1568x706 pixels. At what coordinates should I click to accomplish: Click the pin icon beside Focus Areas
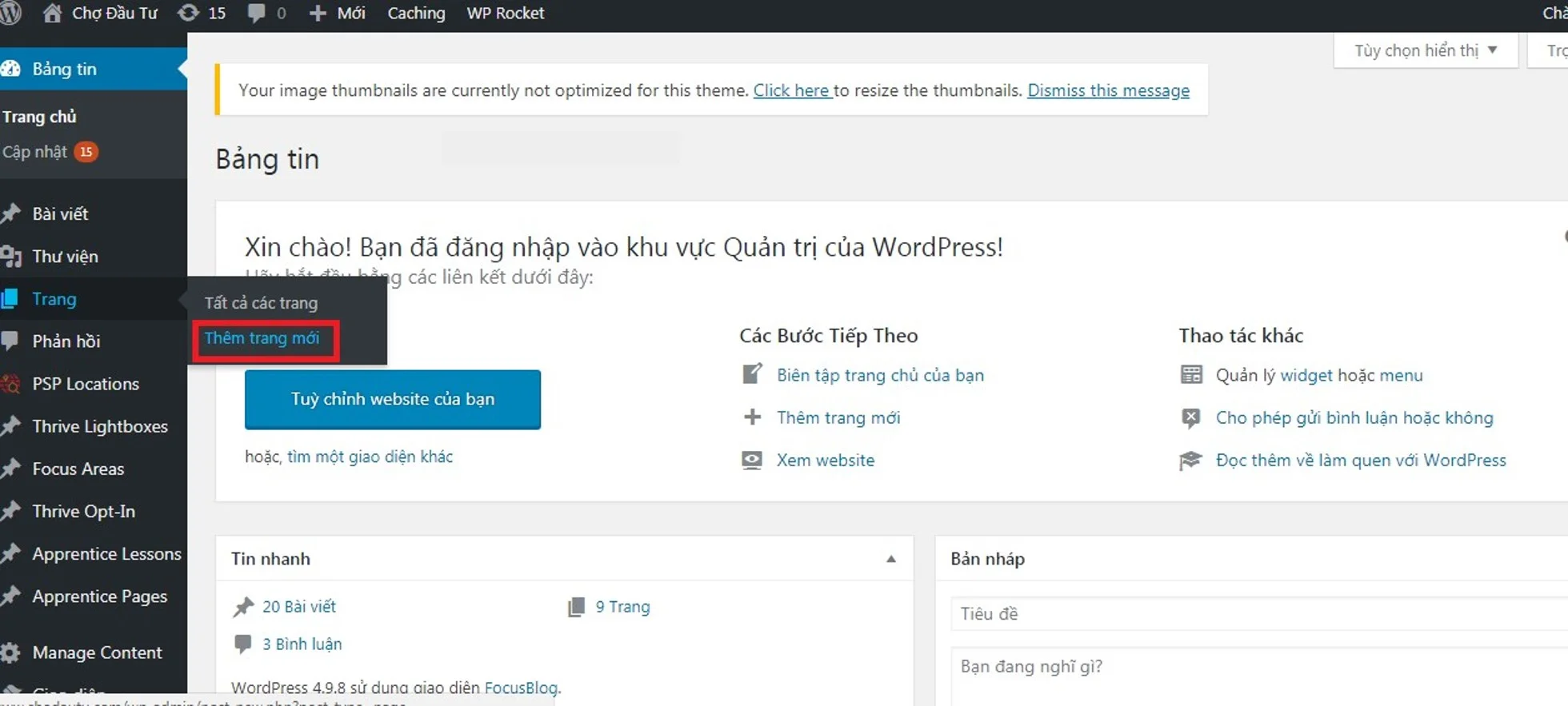click(x=10, y=469)
